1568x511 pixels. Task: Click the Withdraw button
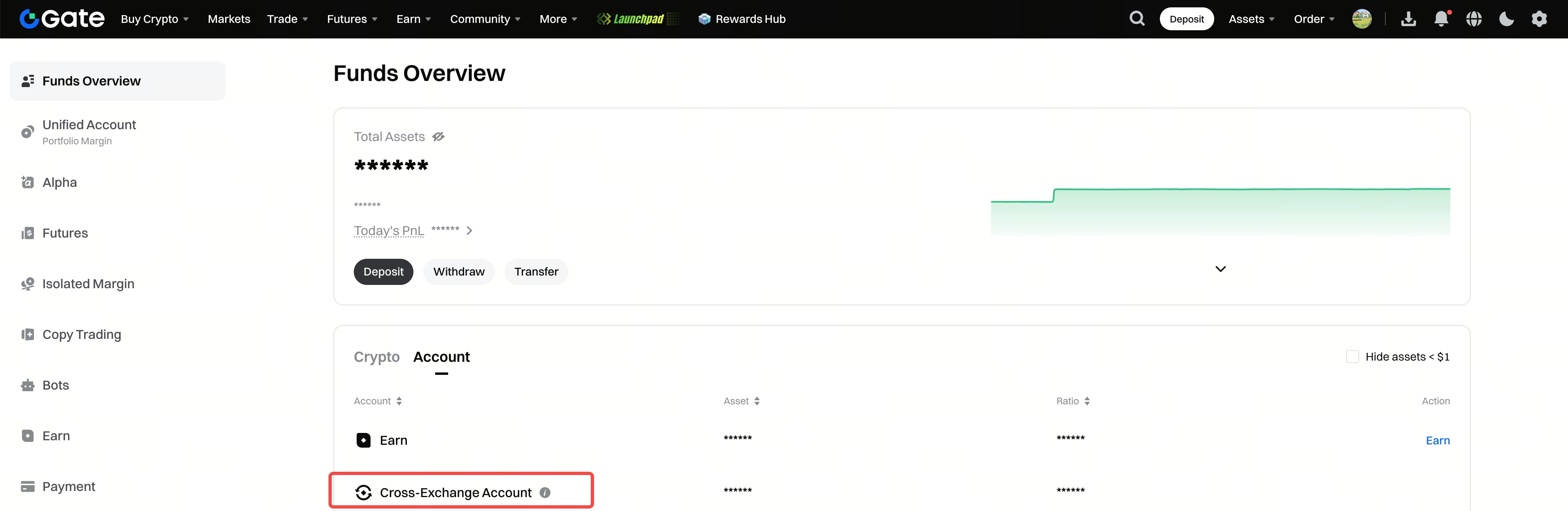[x=458, y=271]
